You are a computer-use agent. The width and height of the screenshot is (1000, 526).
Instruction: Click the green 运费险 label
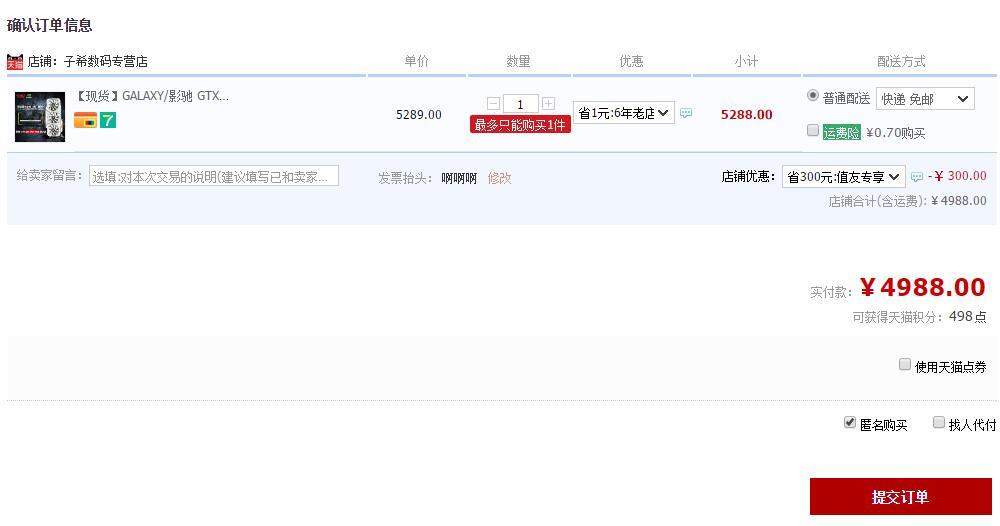(841, 133)
